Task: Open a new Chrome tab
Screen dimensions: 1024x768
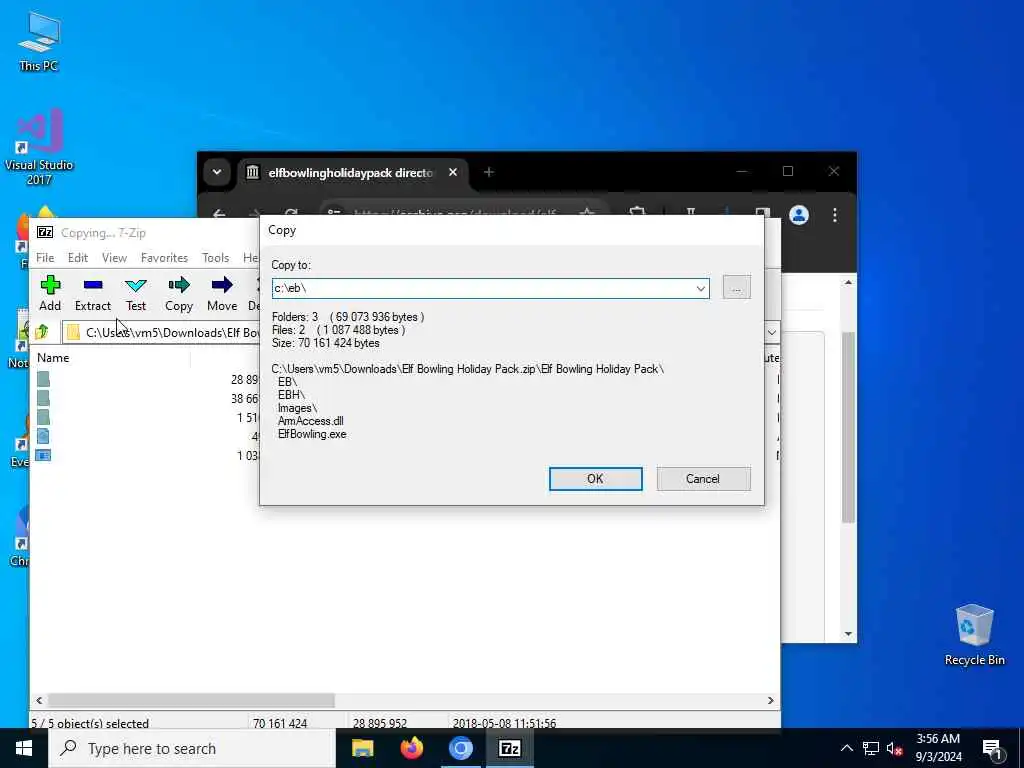Action: click(x=488, y=172)
